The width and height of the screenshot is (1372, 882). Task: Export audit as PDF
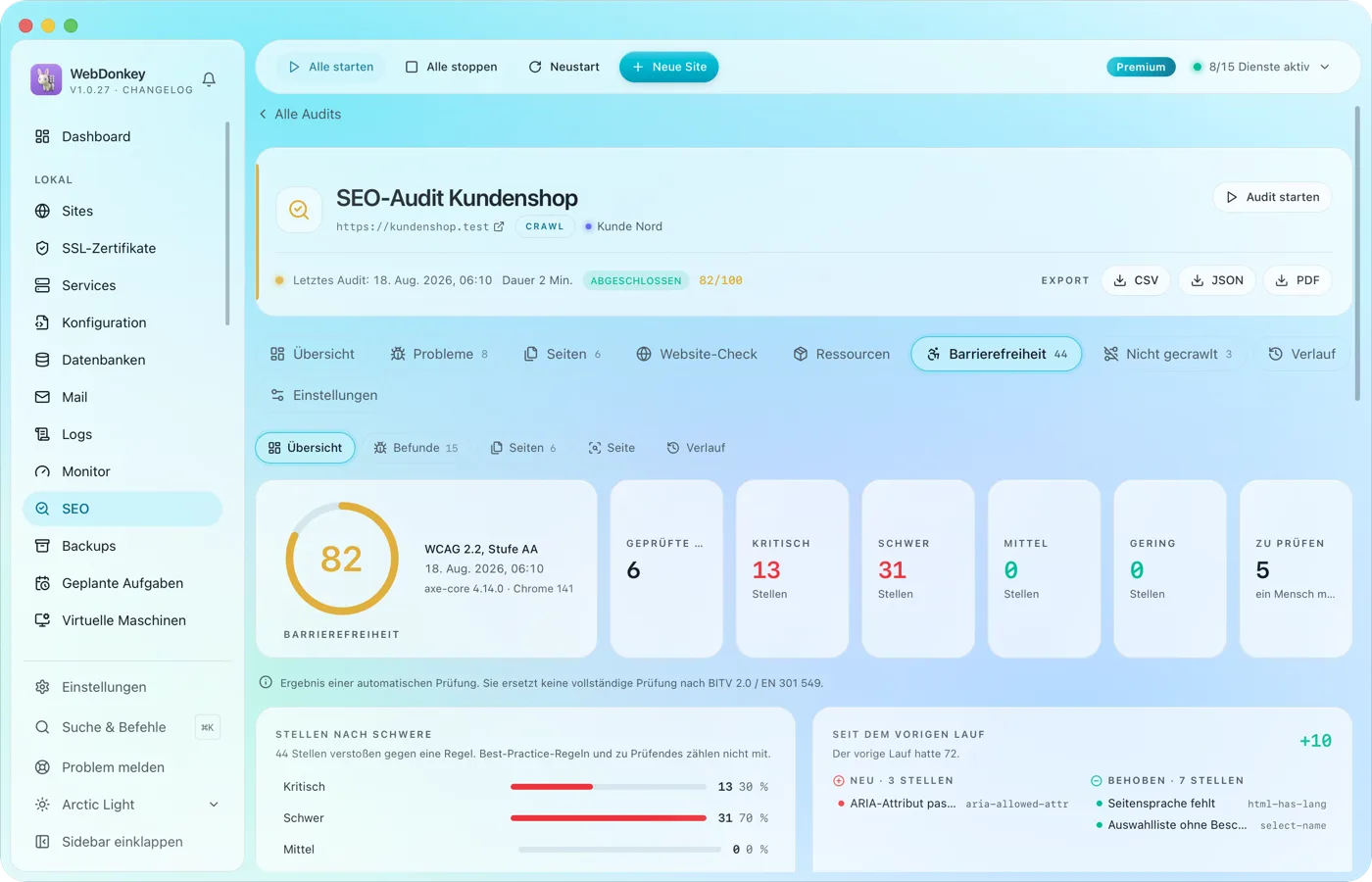click(x=1298, y=280)
